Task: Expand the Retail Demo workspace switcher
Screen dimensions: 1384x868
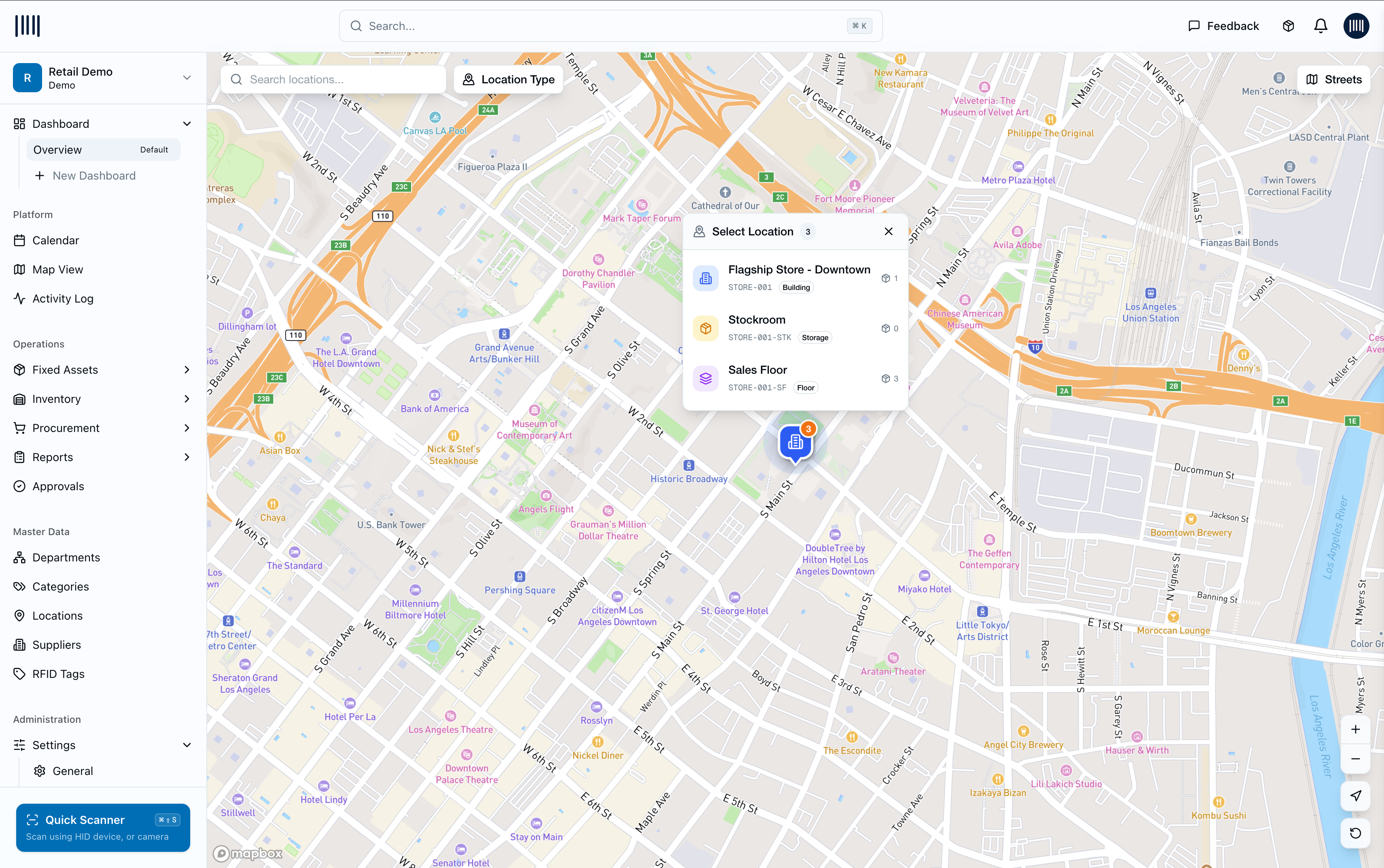Action: 103,78
